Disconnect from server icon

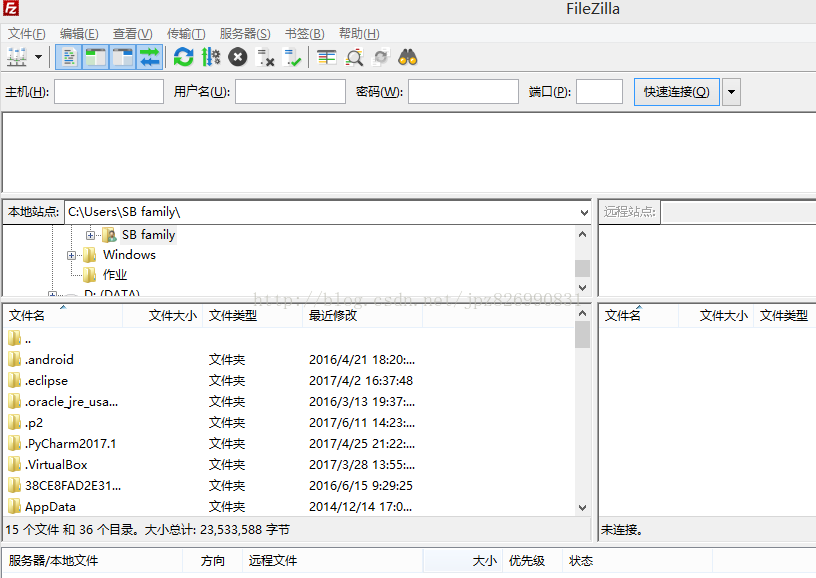coord(265,57)
